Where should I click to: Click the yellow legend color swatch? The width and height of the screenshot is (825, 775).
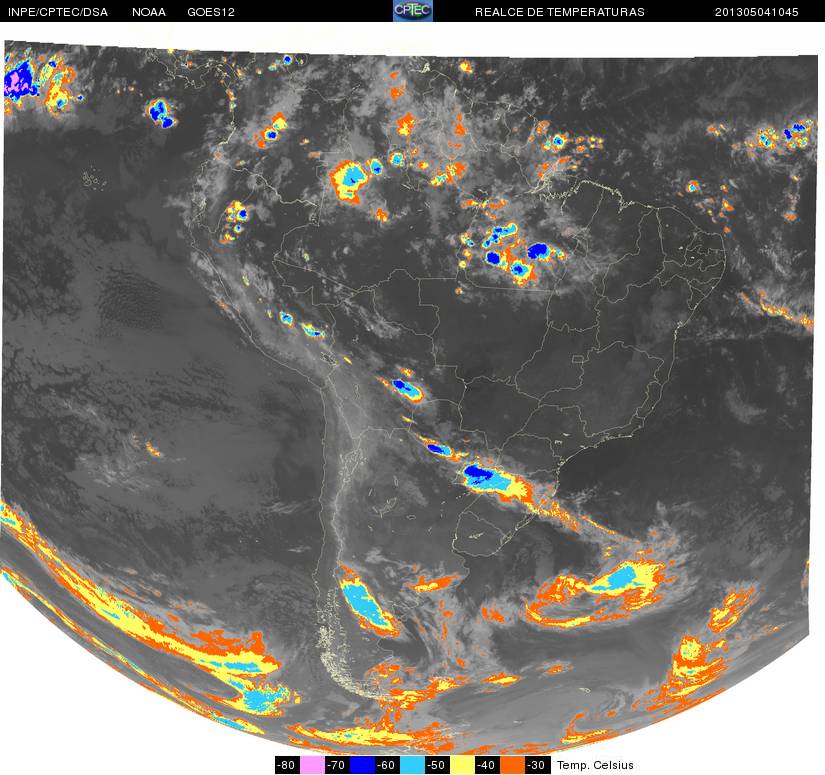(x=462, y=765)
